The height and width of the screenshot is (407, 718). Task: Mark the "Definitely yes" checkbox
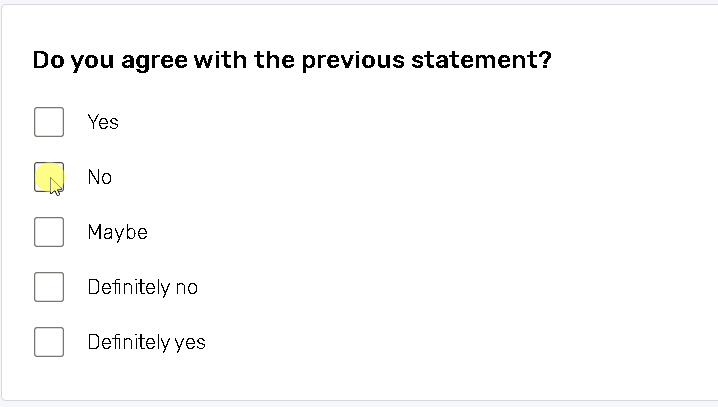[x=49, y=342]
